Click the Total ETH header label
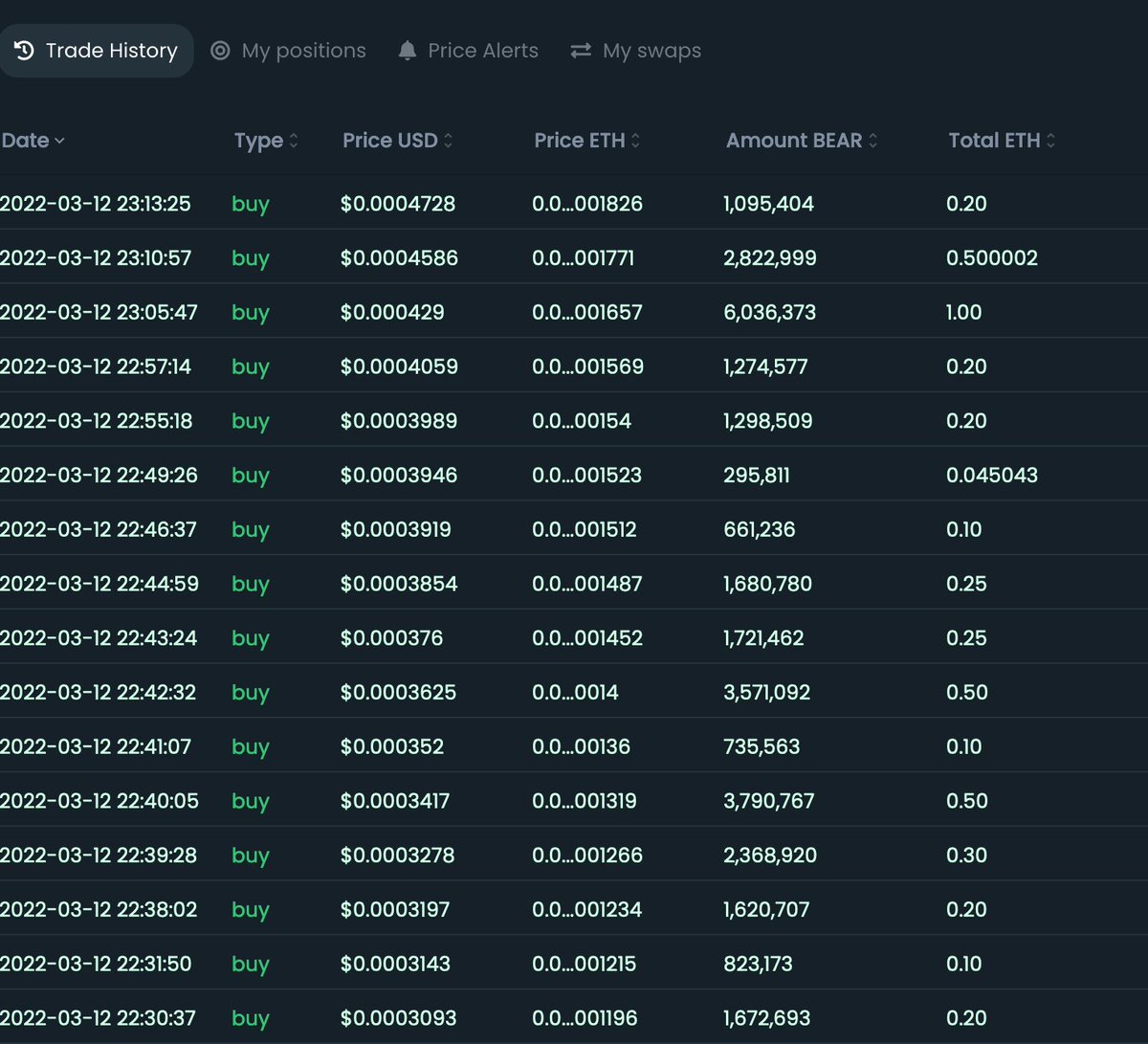 point(994,141)
